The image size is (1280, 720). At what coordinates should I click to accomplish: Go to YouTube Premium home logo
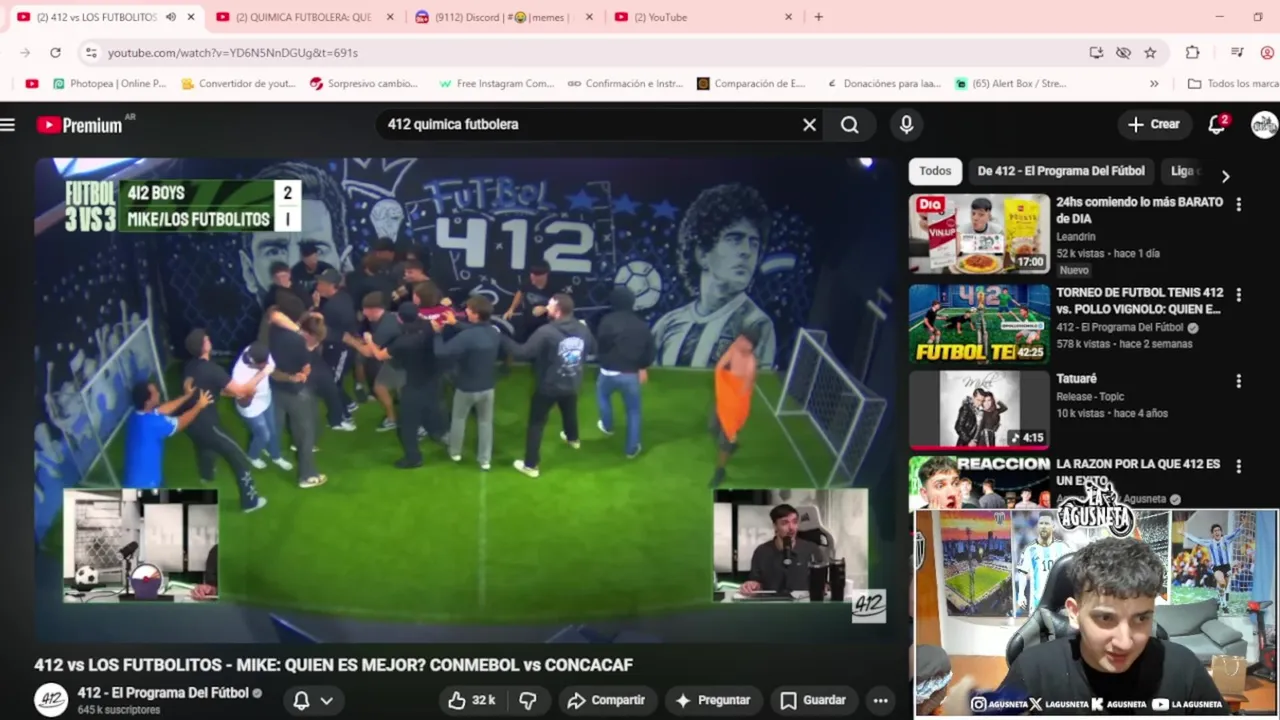pyautogui.click(x=80, y=125)
